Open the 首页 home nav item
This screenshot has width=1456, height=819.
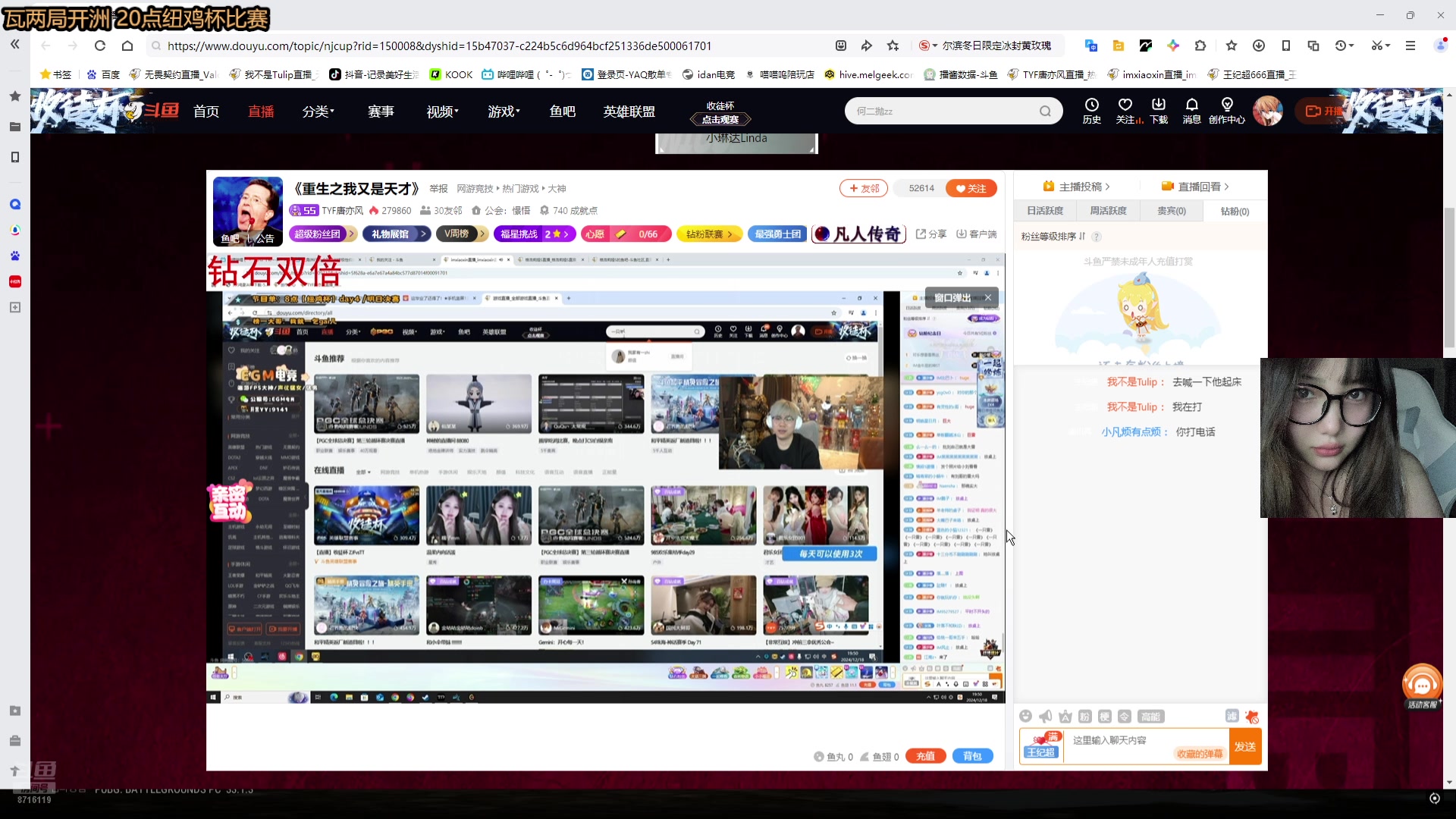206,111
